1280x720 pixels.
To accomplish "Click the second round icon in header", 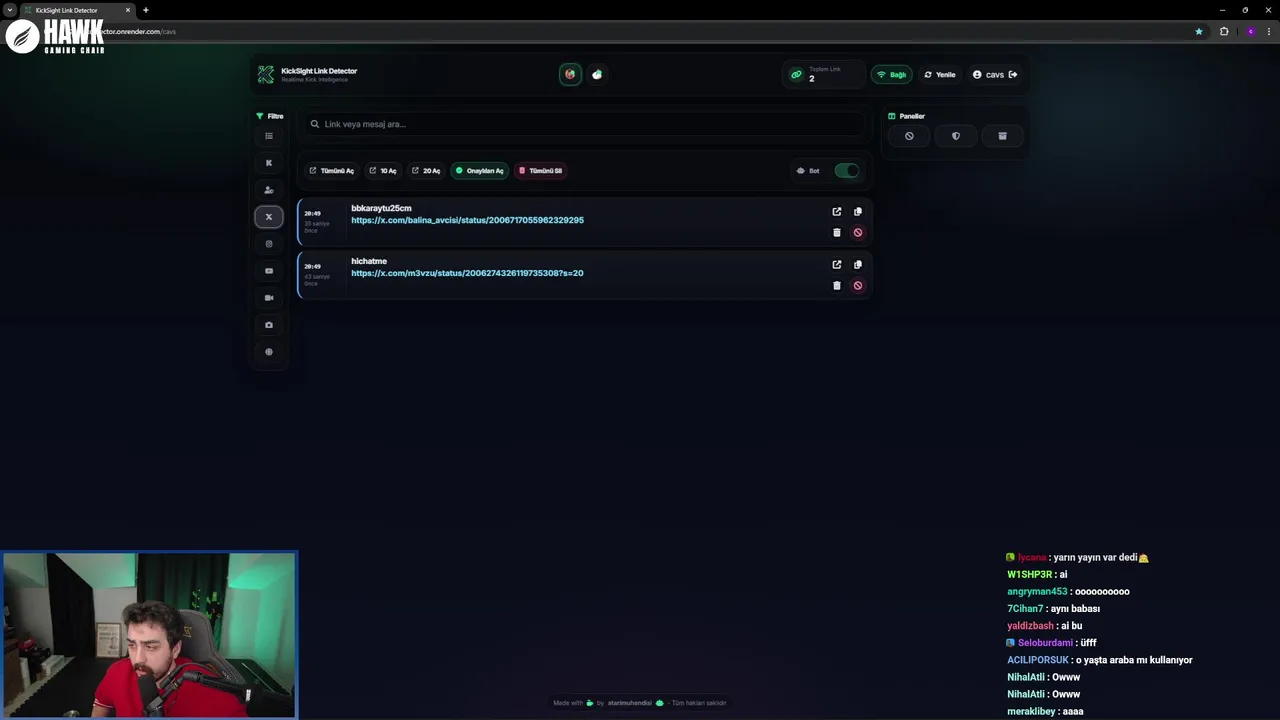I will [x=597, y=74].
